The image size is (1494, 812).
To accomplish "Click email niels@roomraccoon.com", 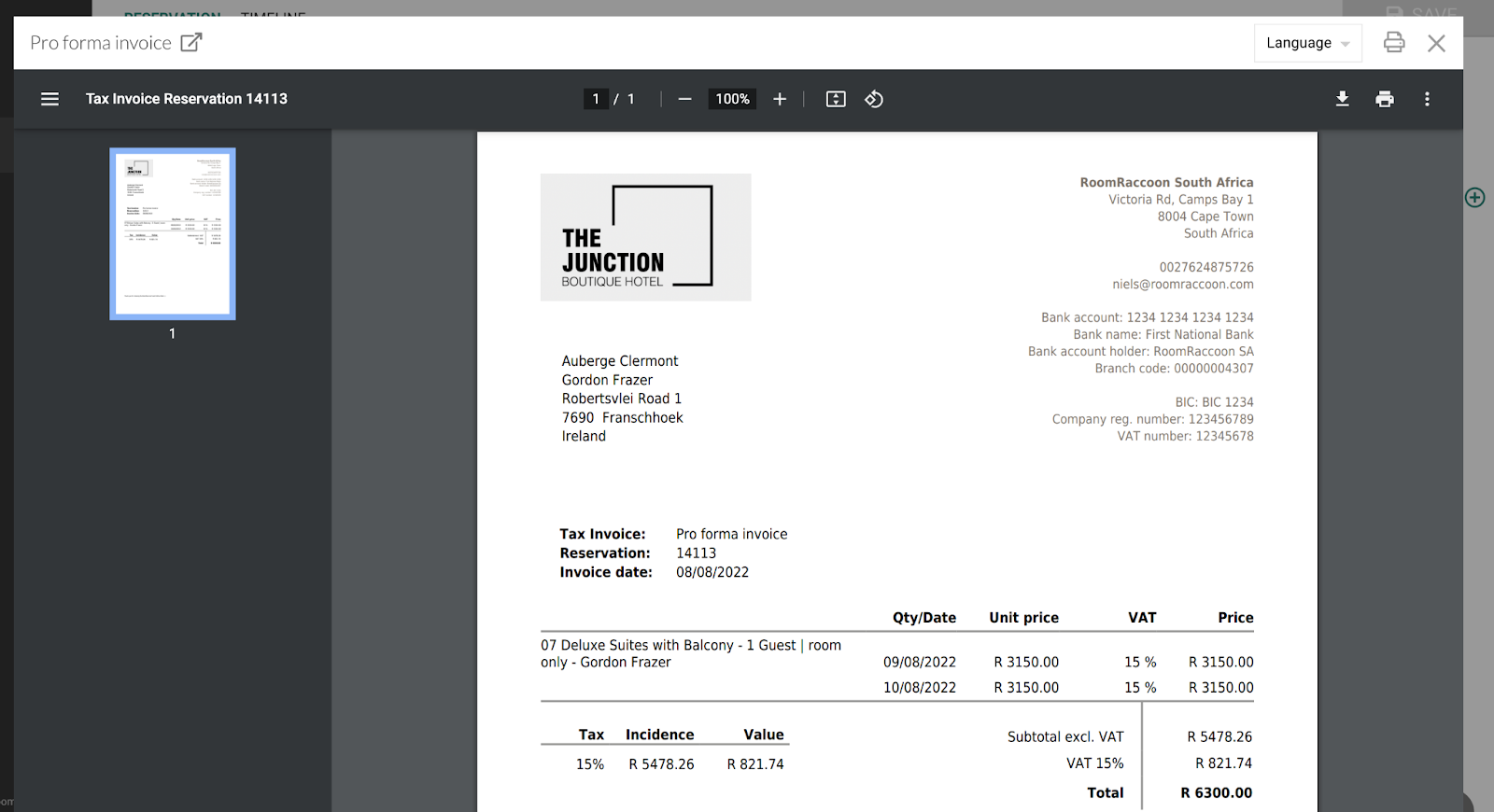I will click(x=1182, y=285).
